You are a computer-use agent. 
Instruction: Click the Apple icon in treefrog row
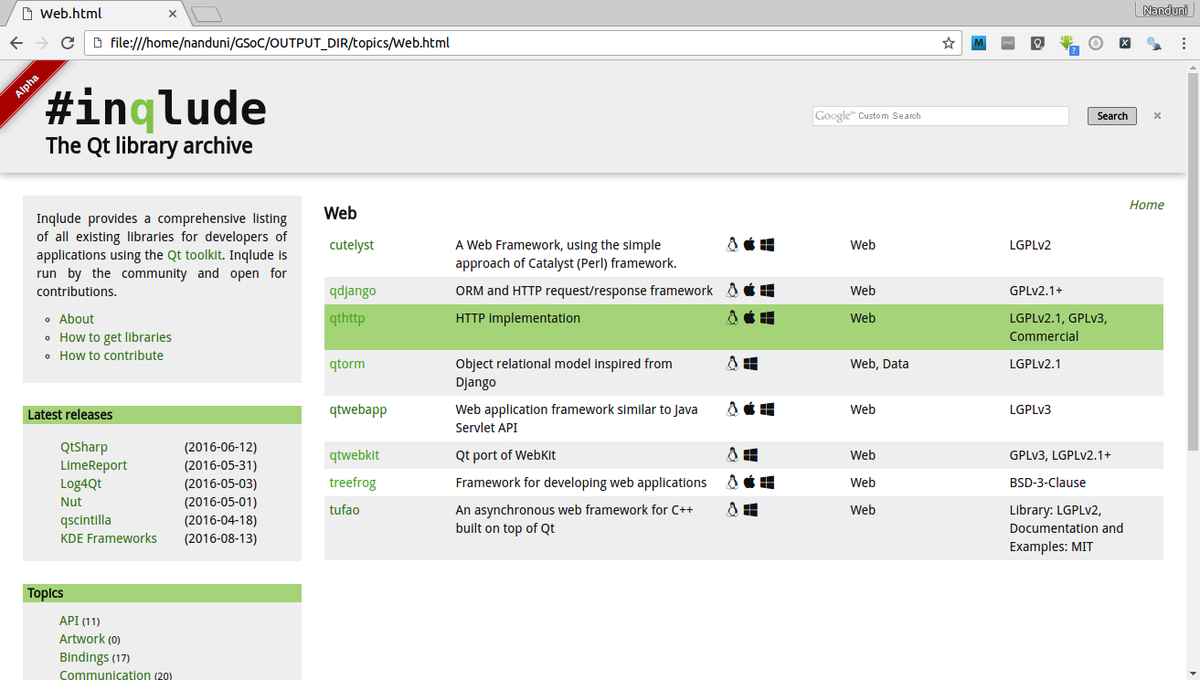tap(749, 482)
